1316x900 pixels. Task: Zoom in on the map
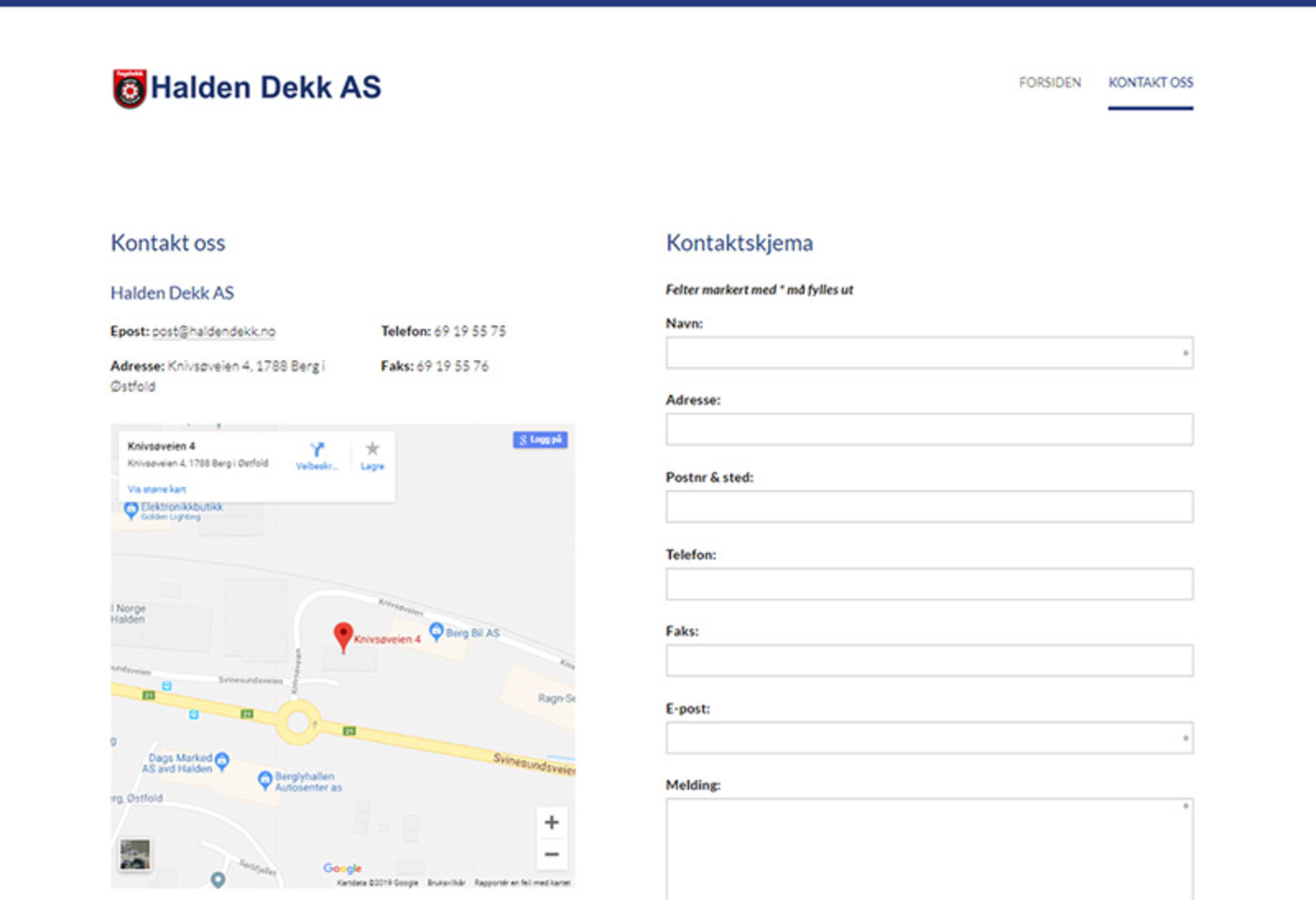tap(552, 822)
